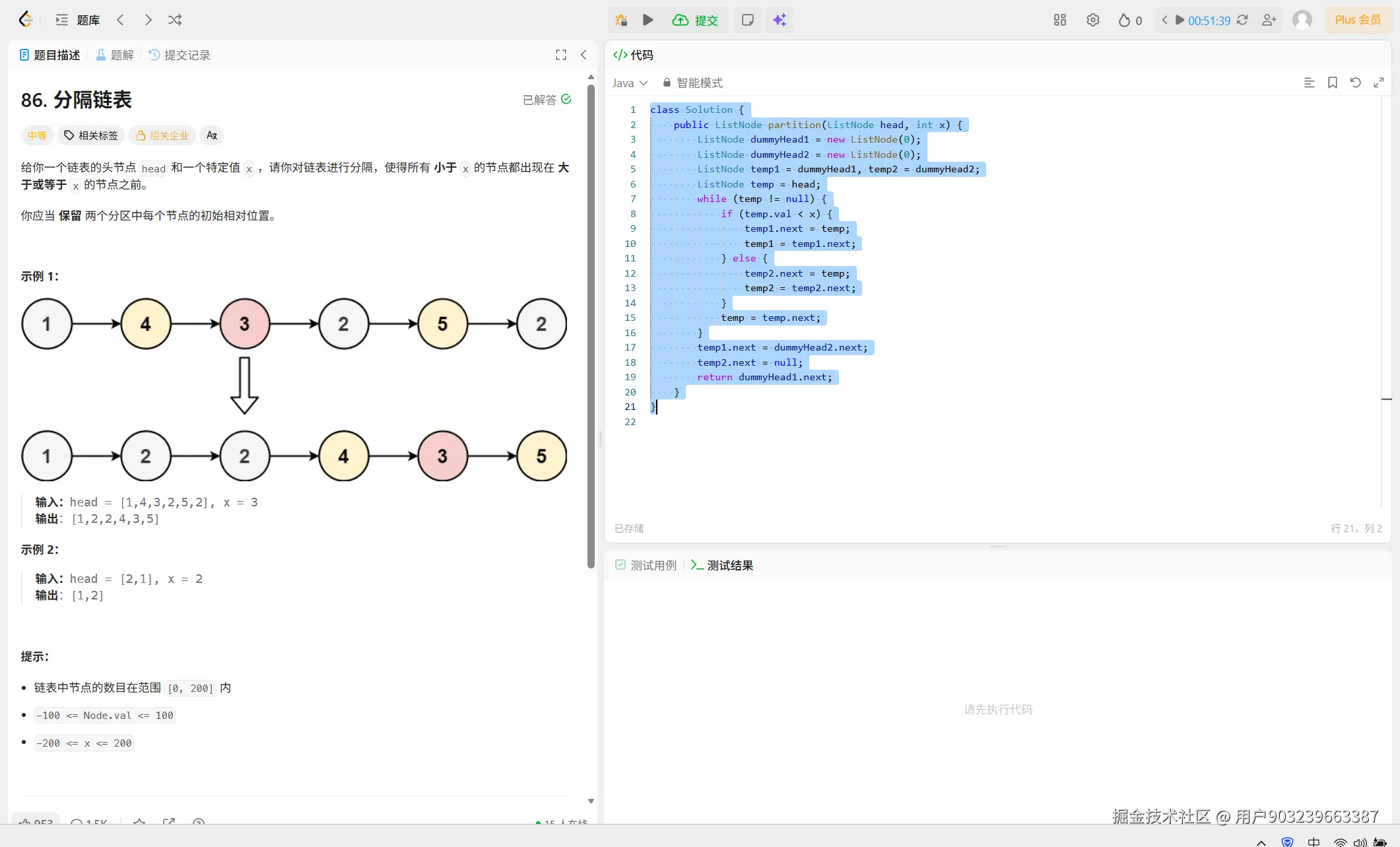Collapse the left description panel
1400x847 pixels.
[583, 55]
